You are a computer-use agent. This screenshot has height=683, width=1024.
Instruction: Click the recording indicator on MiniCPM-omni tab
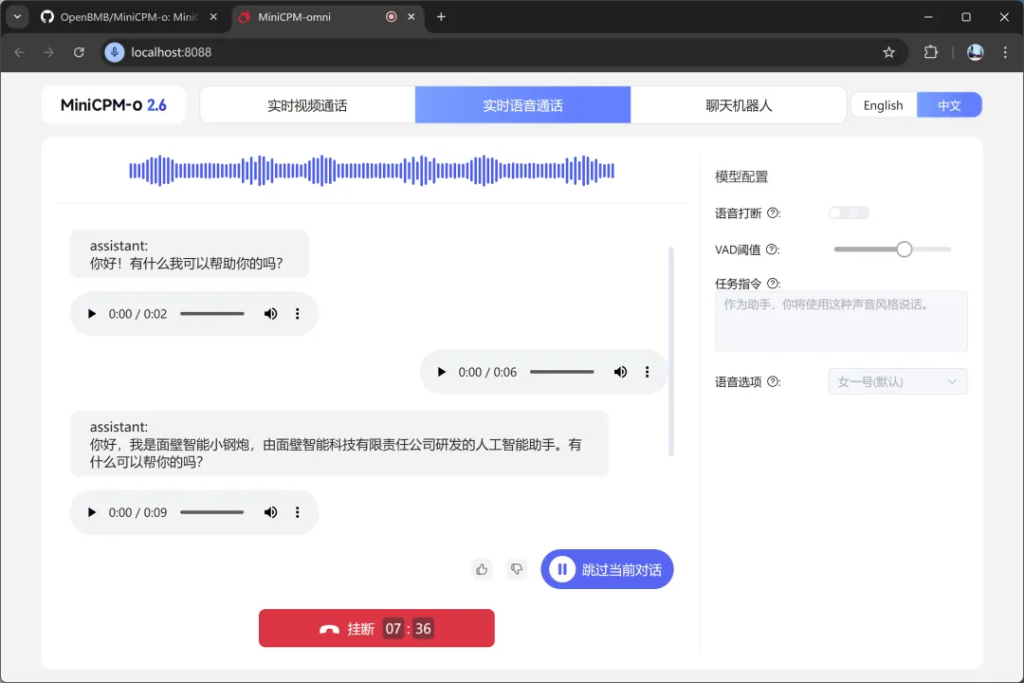391,17
